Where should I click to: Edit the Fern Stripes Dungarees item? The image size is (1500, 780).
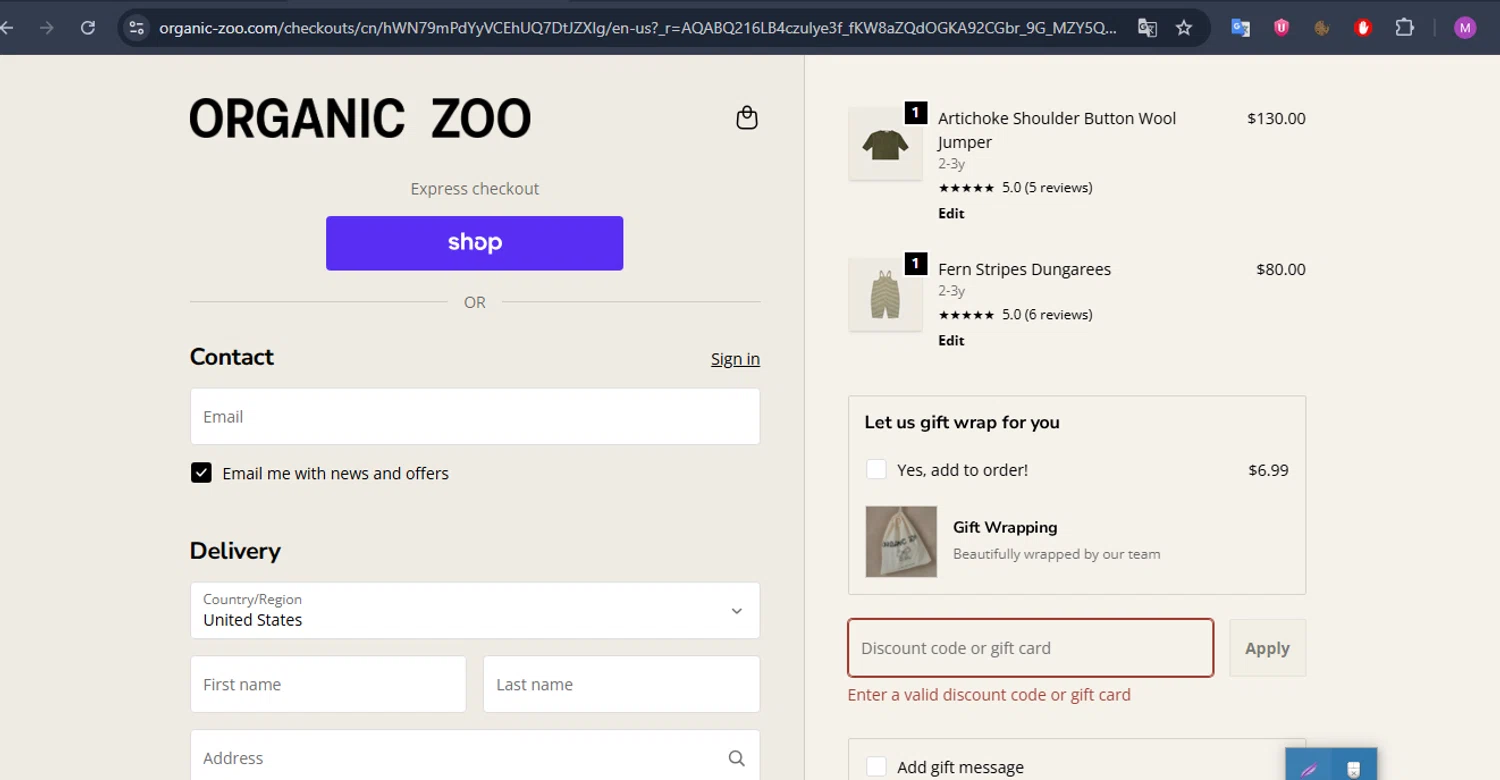tap(951, 340)
